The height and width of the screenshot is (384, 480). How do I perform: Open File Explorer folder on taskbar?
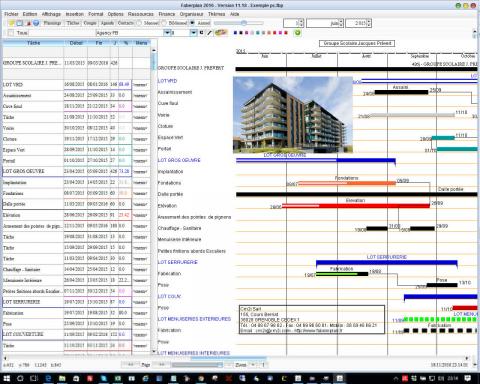coord(62,378)
